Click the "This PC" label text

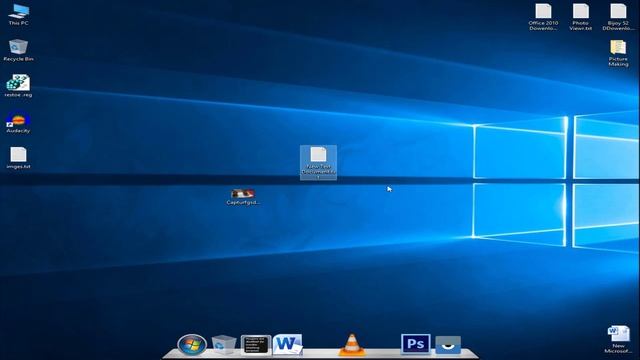(18, 23)
